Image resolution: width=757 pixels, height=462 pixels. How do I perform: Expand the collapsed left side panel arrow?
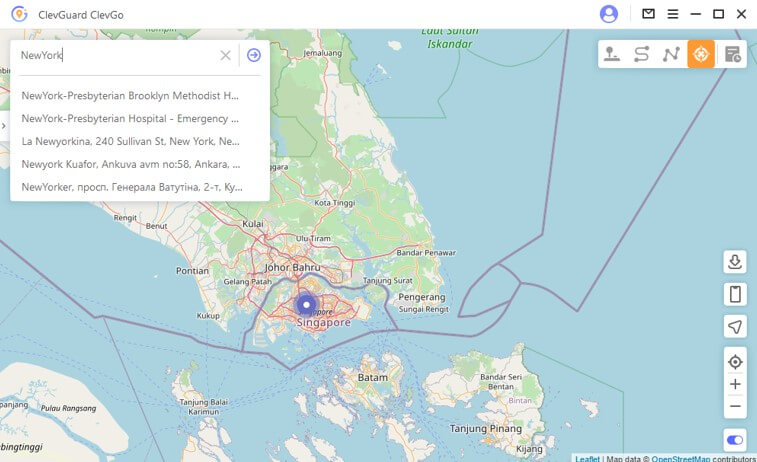(x=4, y=126)
